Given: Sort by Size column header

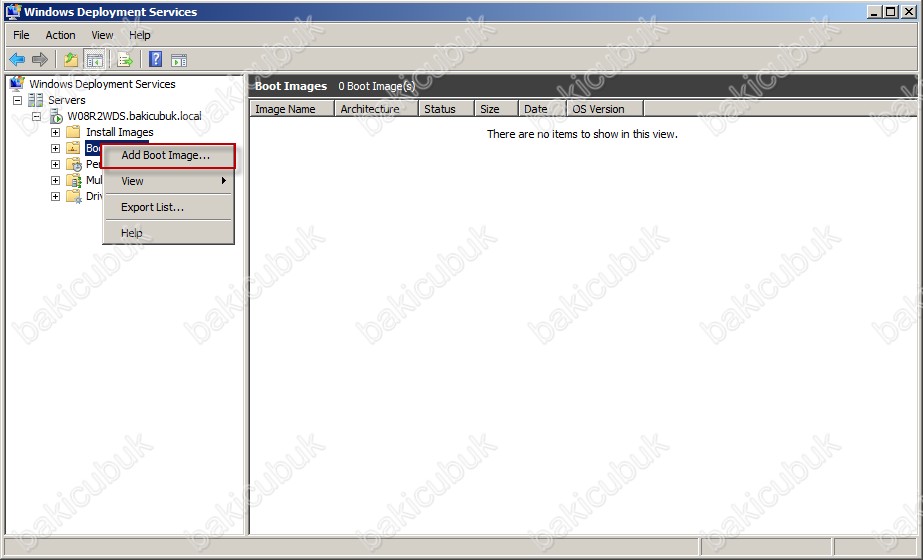Looking at the screenshot, I should [x=496, y=109].
